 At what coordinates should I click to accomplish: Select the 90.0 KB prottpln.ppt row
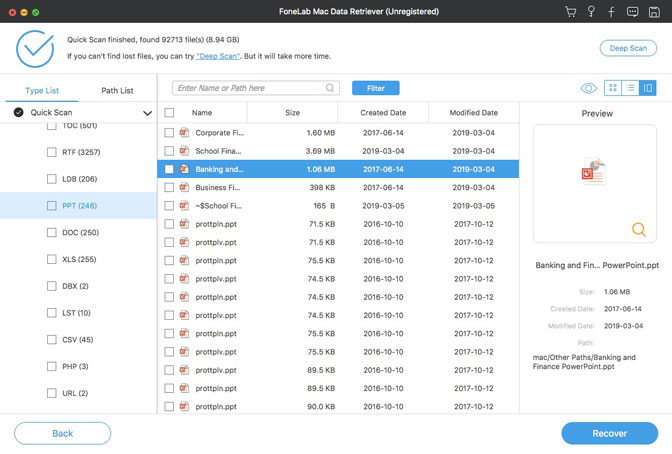(338, 406)
